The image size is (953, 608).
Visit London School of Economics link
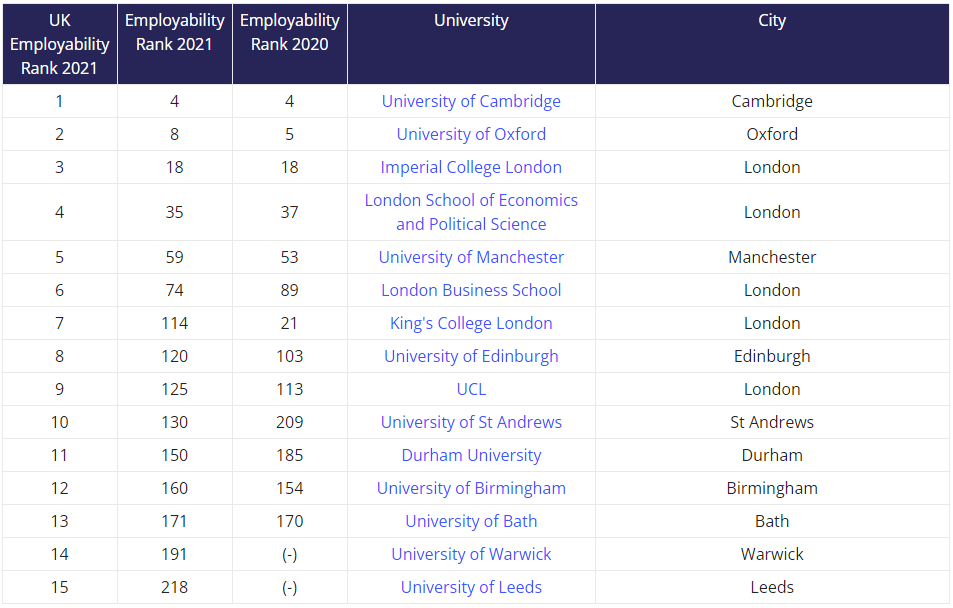point(471,200)
